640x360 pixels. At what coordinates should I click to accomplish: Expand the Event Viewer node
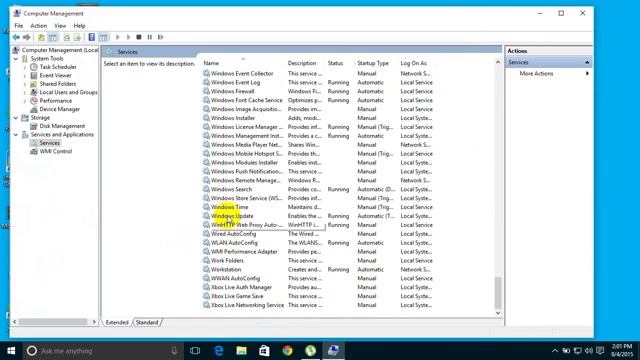(24, 76)
